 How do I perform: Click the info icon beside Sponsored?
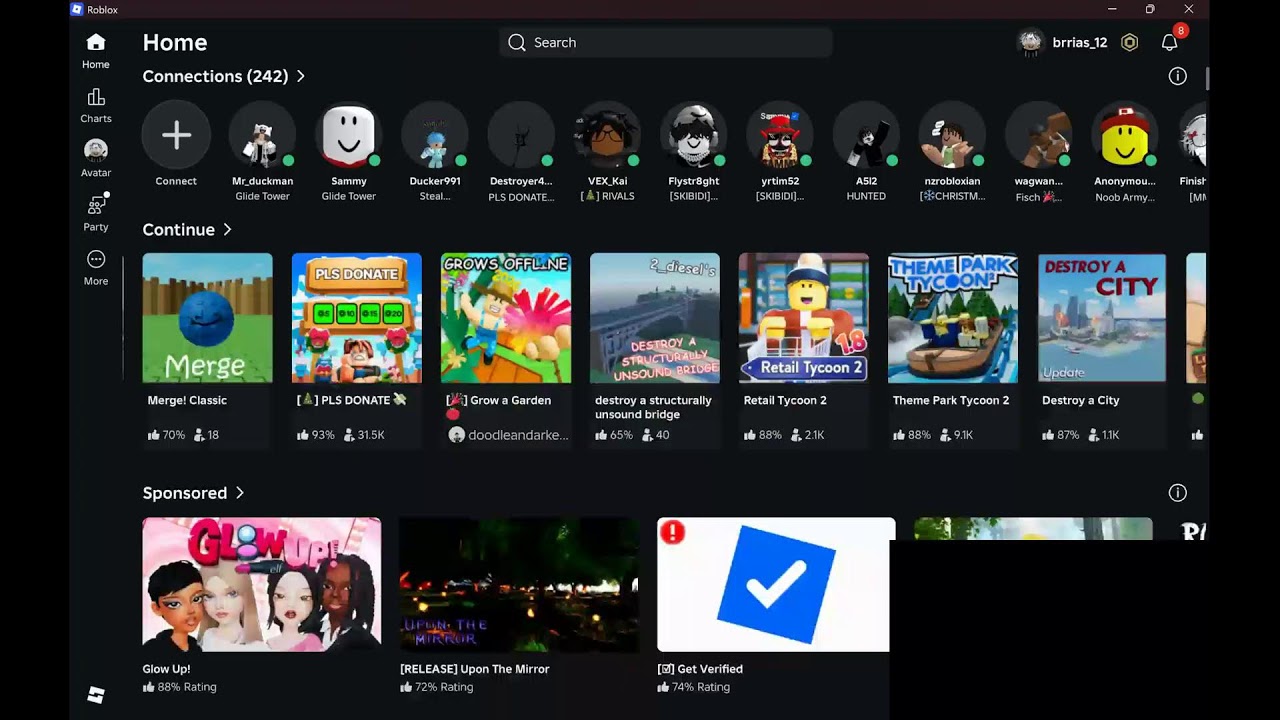click(1178, 493)
